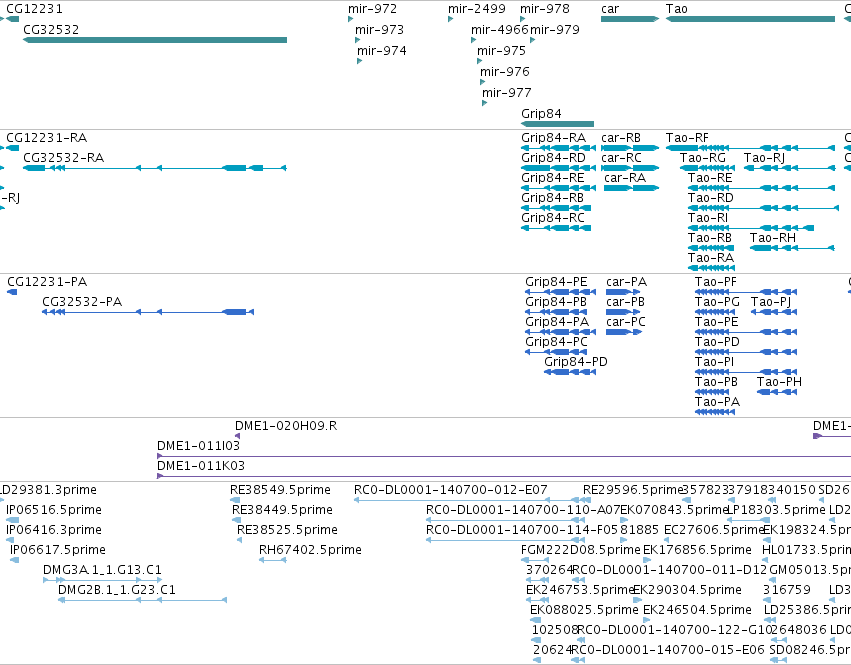Click the mir-975 feature
Image resolution: width=851 pixels, height=665 pixels.
click(x=479, y=61)
